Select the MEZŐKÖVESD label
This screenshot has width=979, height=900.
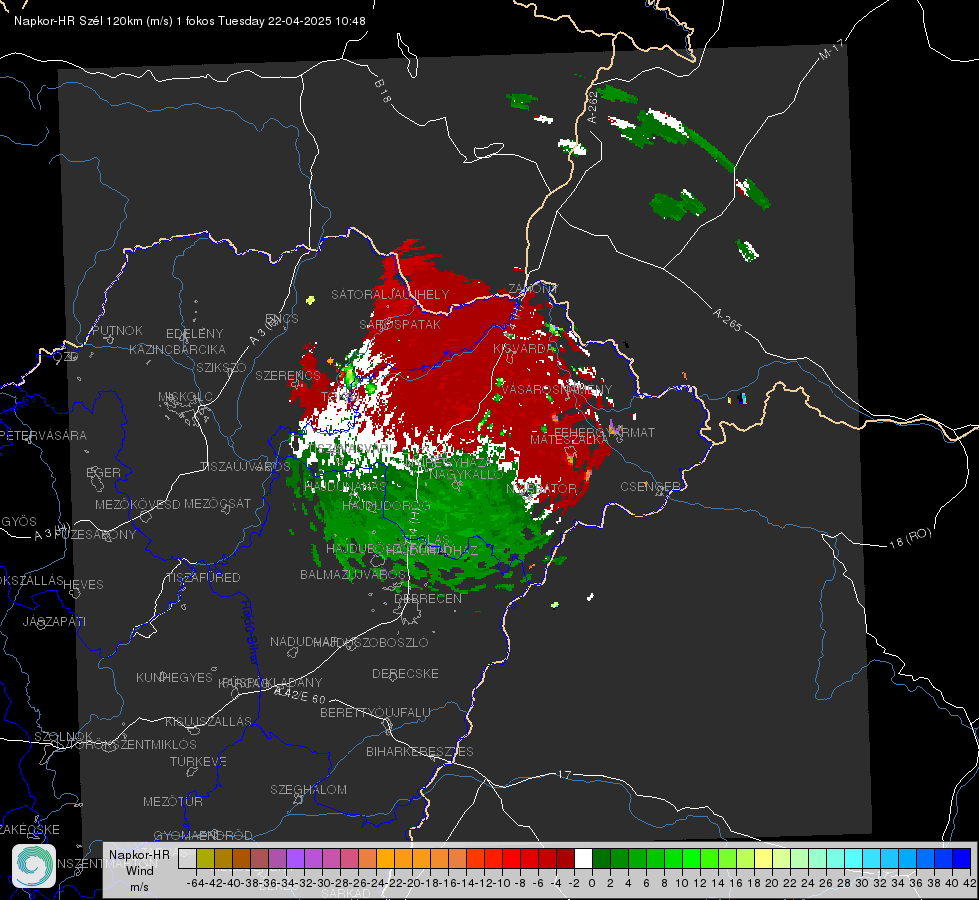click(x=137, y=505)
